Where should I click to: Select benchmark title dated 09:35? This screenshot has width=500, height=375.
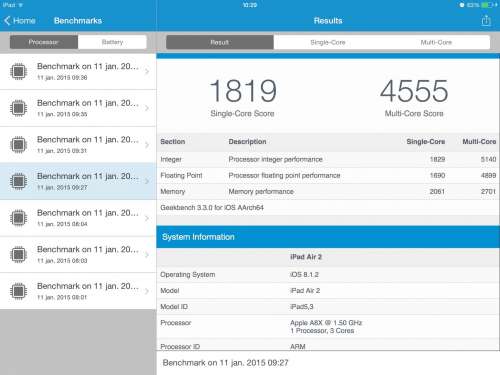pos(88,103)
